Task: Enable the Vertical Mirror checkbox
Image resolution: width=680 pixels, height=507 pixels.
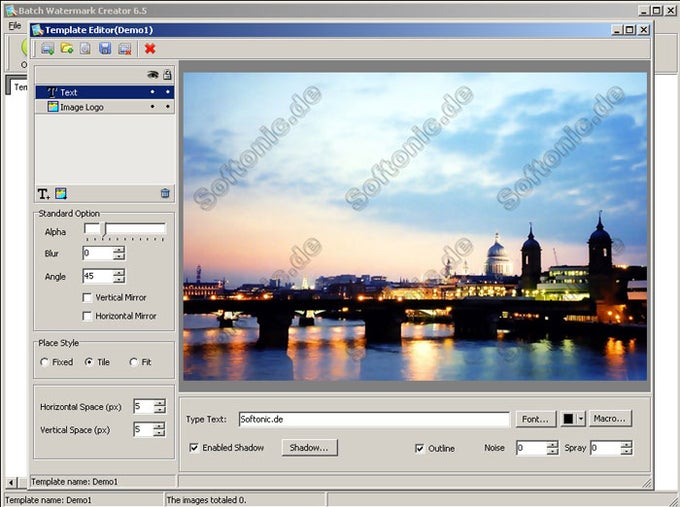Action: [x=87, y=298]
